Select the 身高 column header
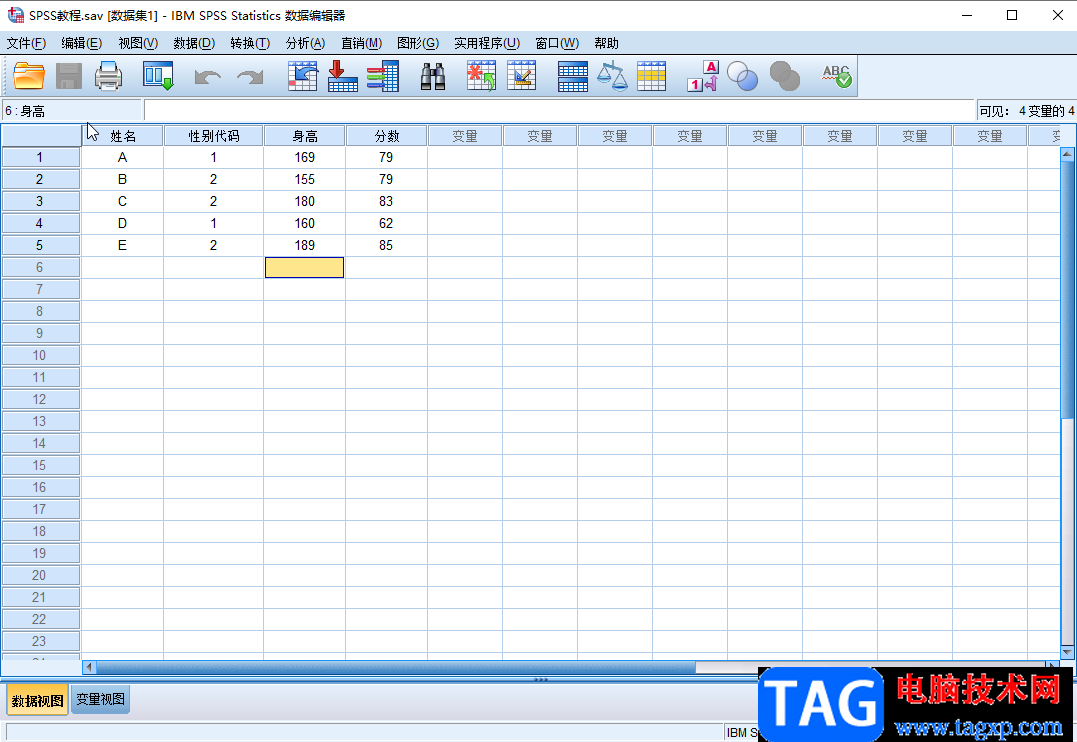Screen dimensions: 1077x742 point(305,136)
